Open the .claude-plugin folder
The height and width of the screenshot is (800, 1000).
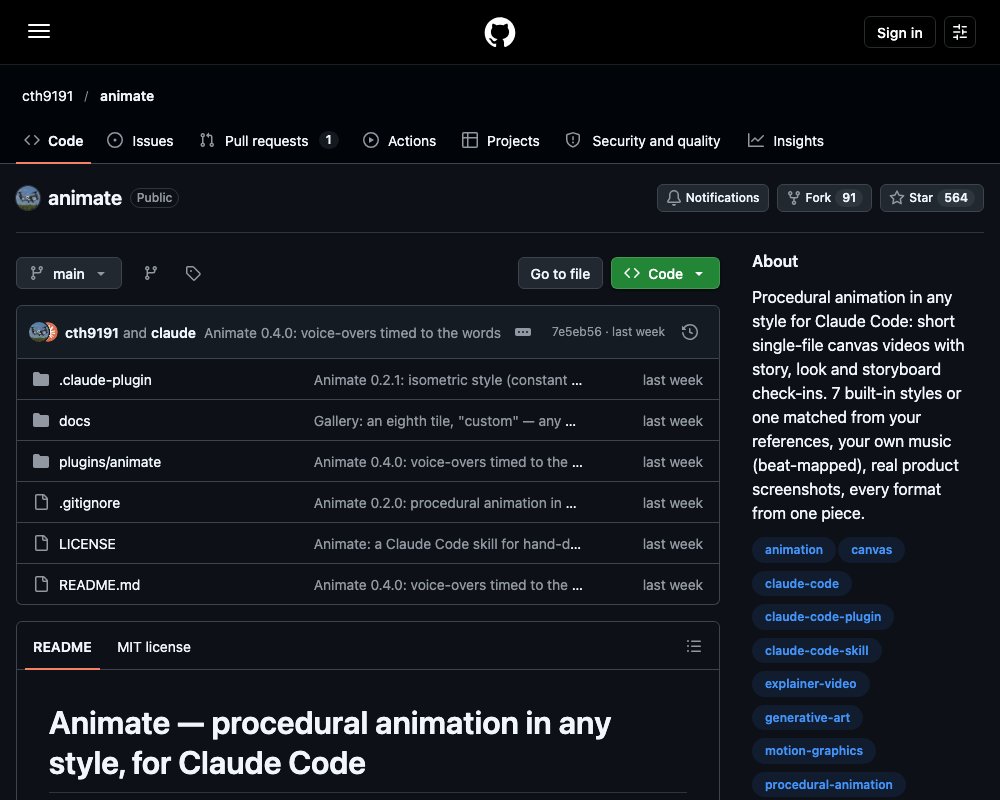(x=105, y=380)
